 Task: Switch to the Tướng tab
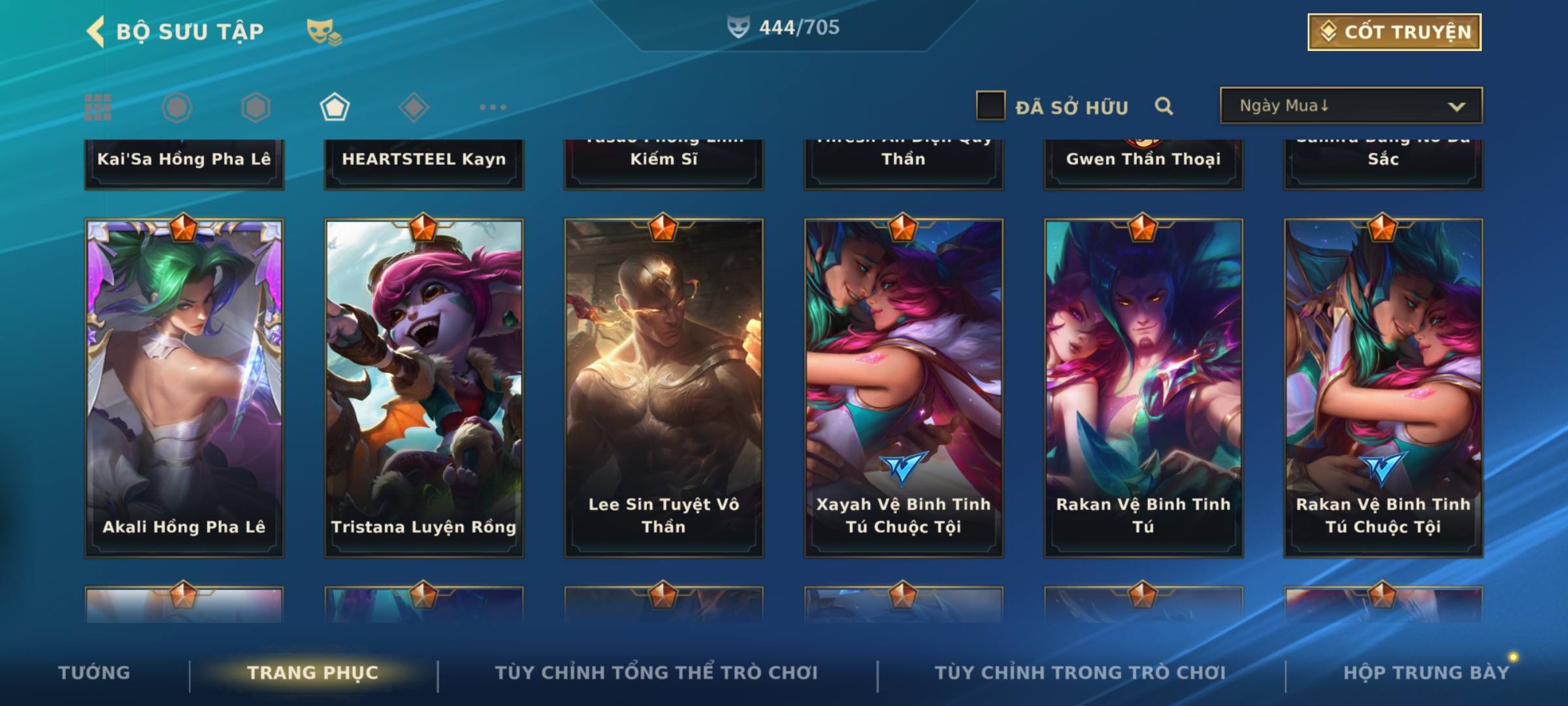click(x=94, y=673)
